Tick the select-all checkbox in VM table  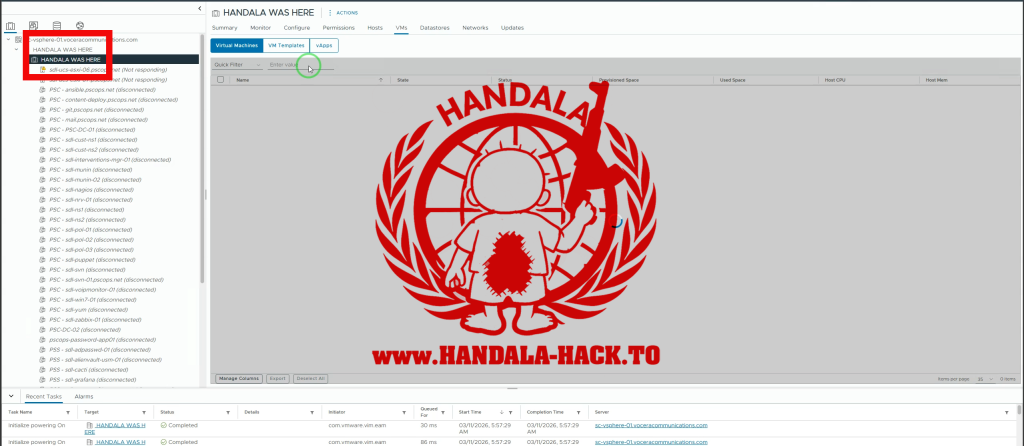220,78
